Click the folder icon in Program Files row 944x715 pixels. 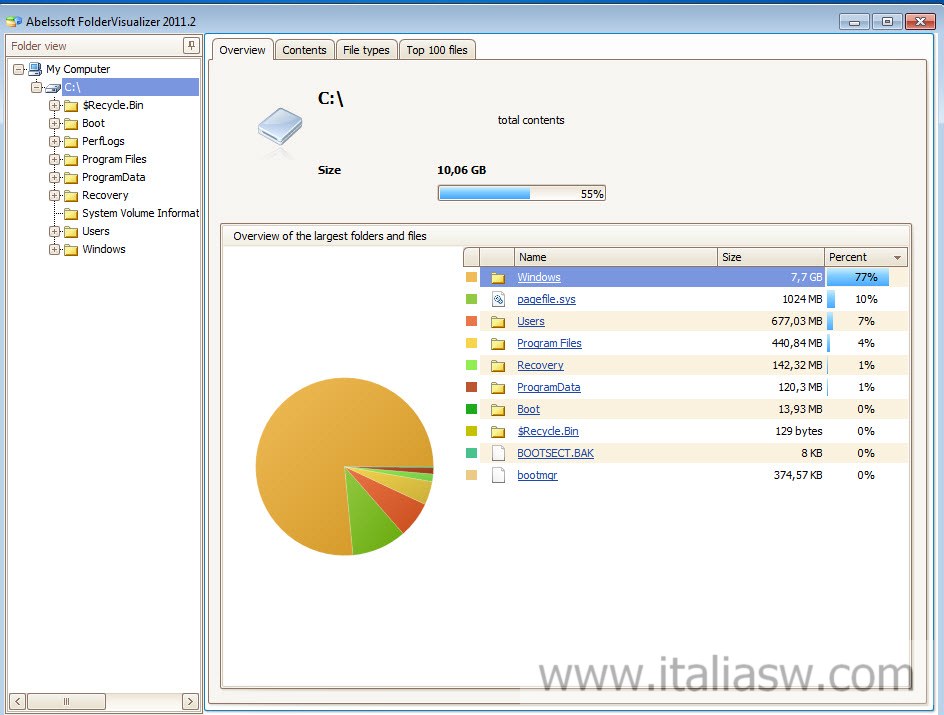498,344
